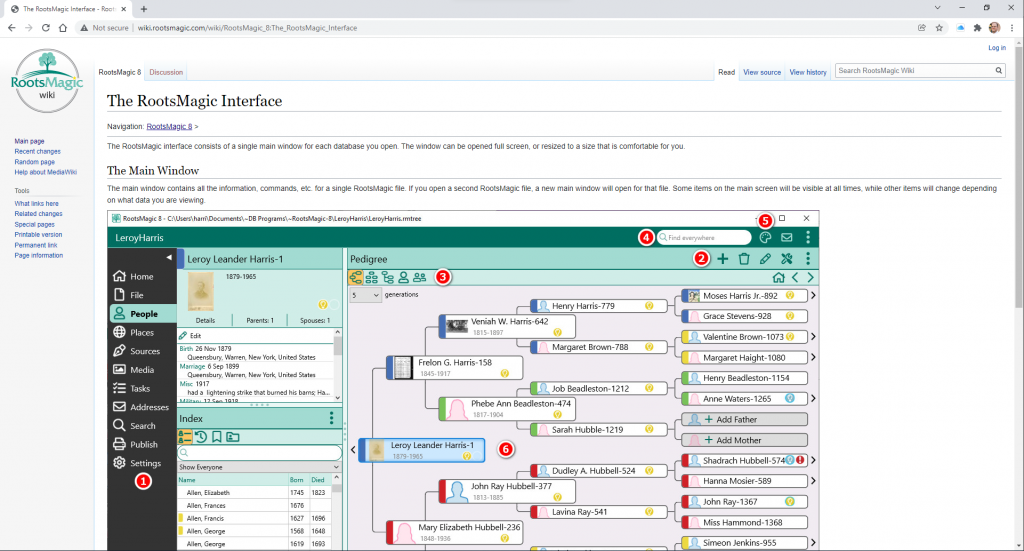Switch to the single Individual view icon
The image size is (1024, 551).
[x=404, y=277]
